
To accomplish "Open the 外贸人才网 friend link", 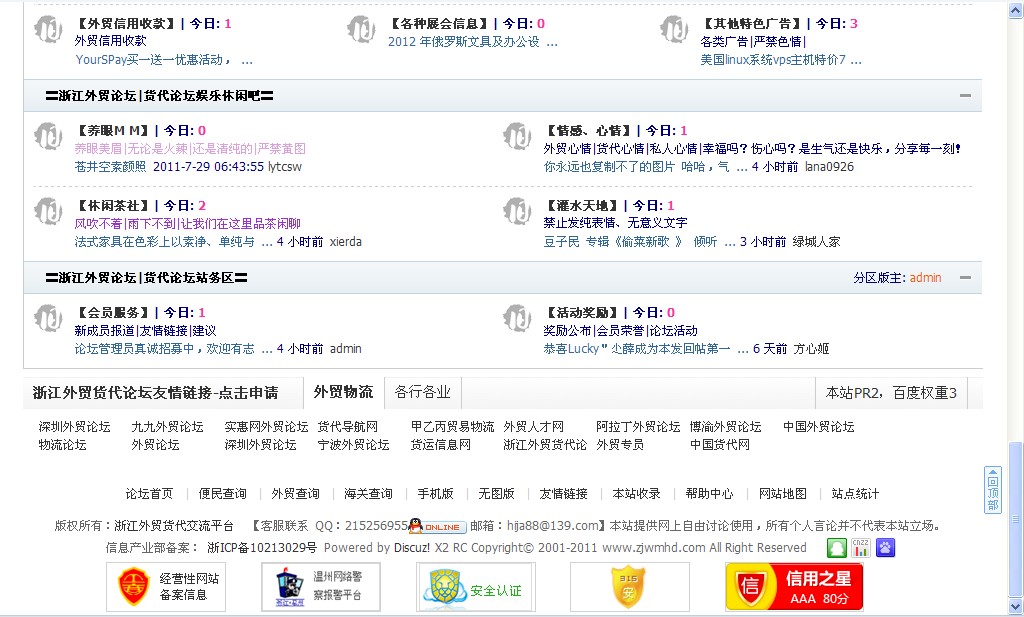I will (534, 427).
